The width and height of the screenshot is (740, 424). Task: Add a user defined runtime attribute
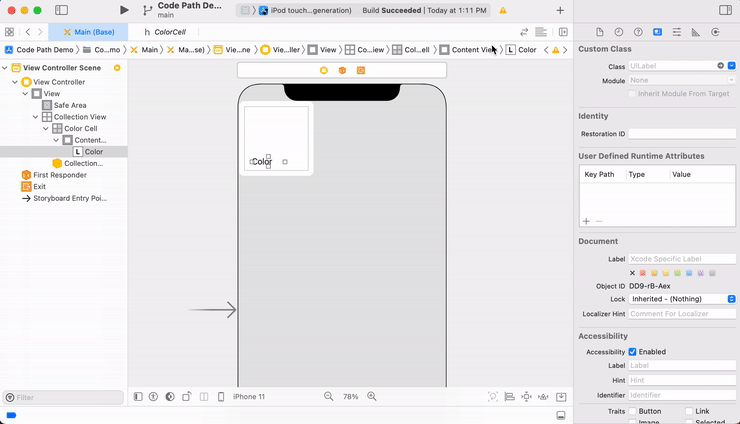586,221
